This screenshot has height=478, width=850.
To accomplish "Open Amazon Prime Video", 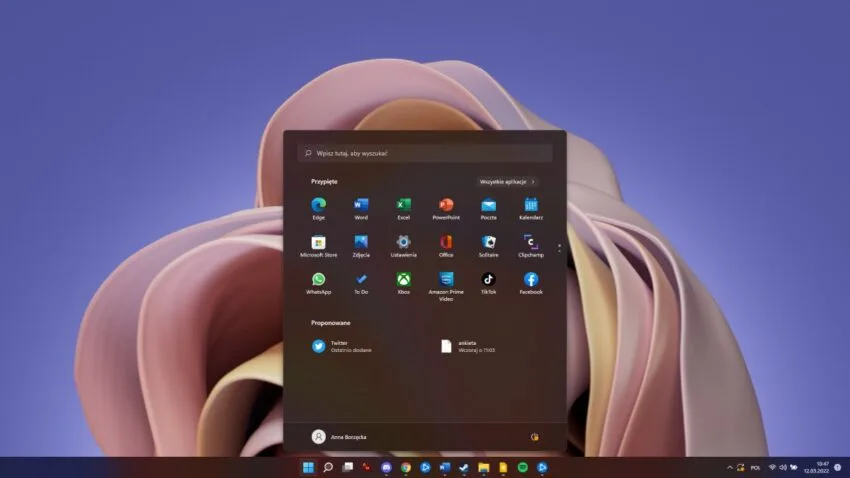I will click(x=446, y=287).
